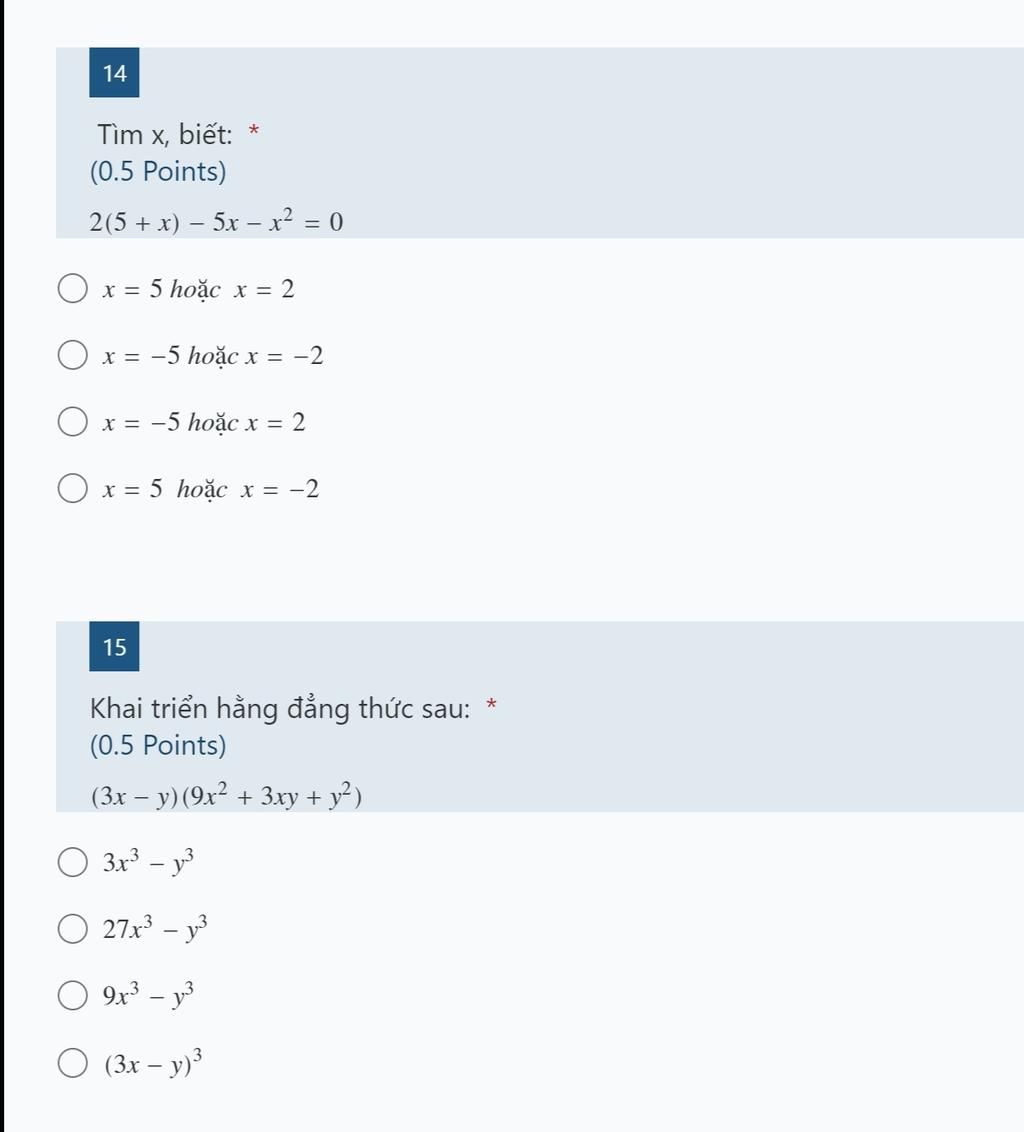The image size is (1024, 1132).
Task: Click "(0.5 Points)" under question 15
Action: [x=158, y=746]
